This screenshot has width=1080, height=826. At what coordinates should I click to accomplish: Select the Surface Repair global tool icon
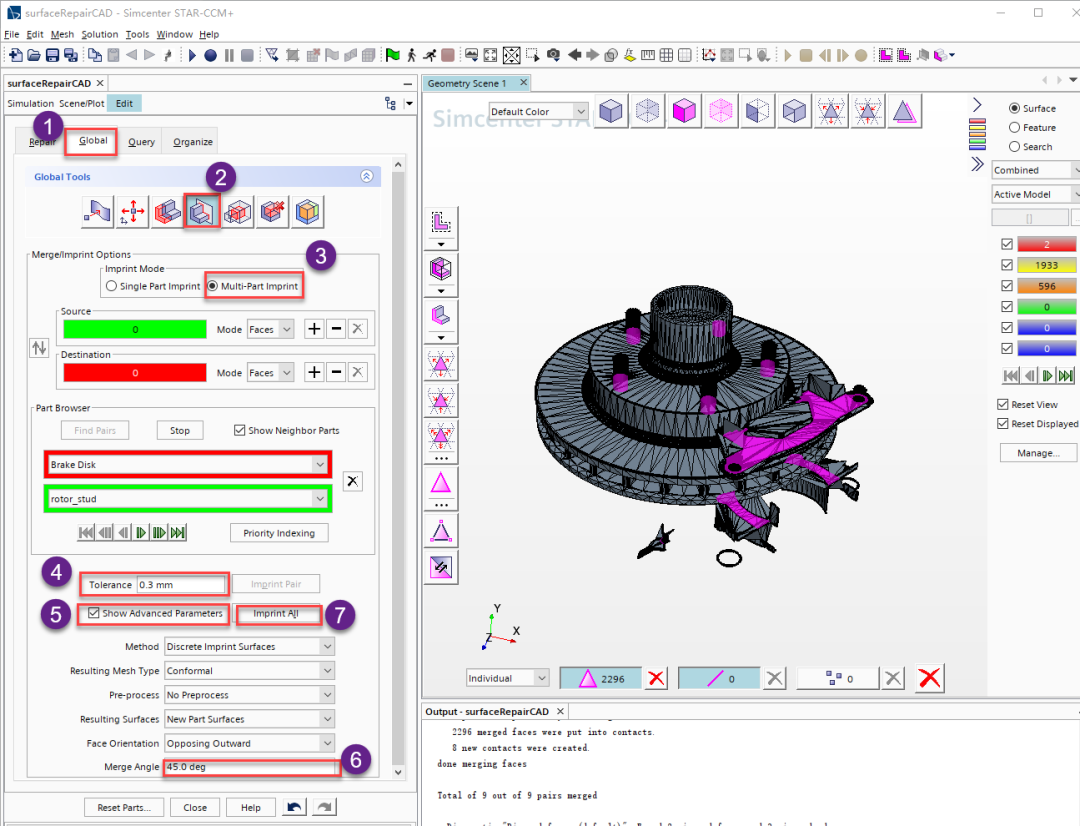point(97,211)
